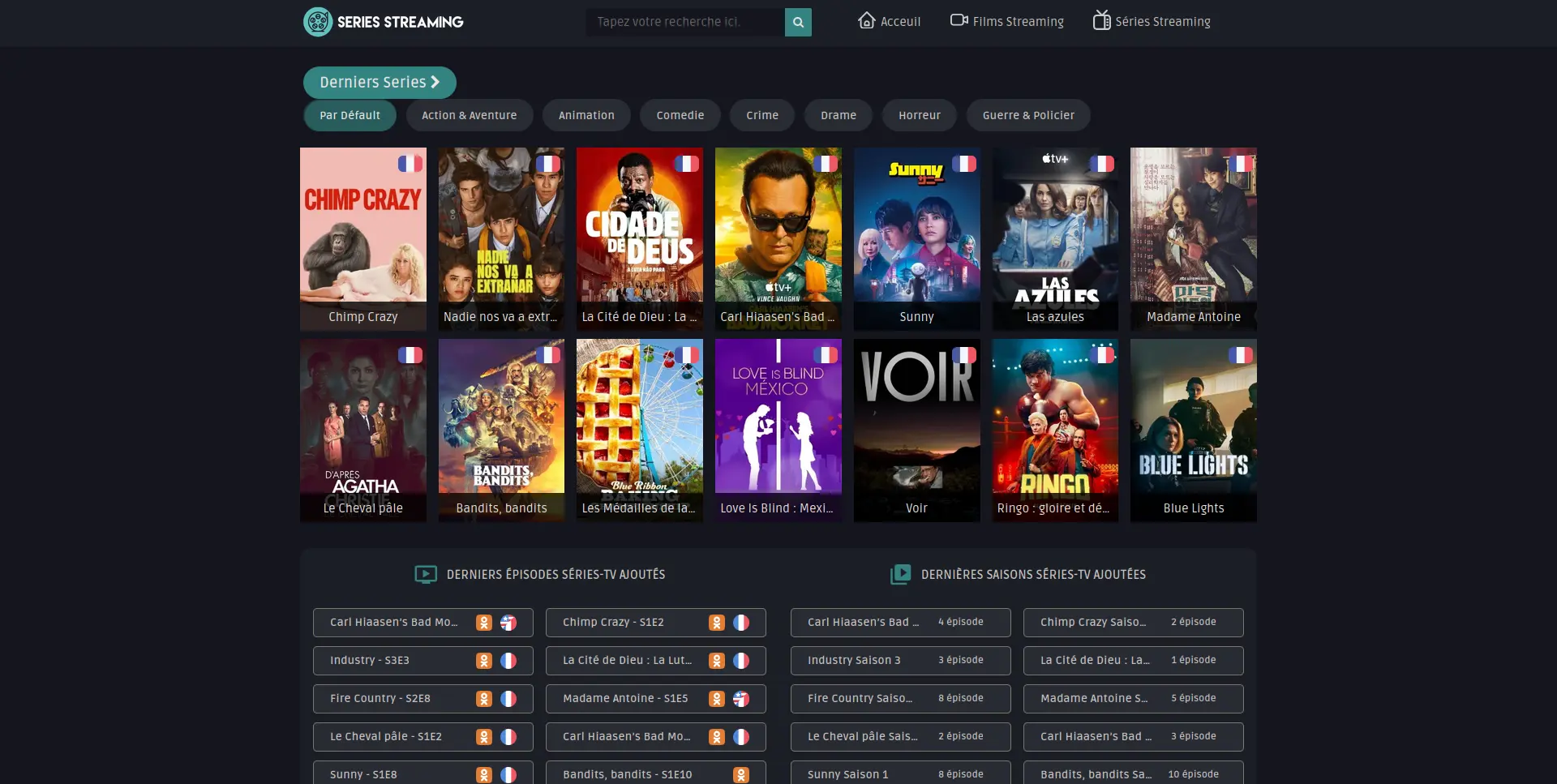Screen dimensions: 1557x784
Task: Select the Drame genre filter
Action: (x=839, y=115)
